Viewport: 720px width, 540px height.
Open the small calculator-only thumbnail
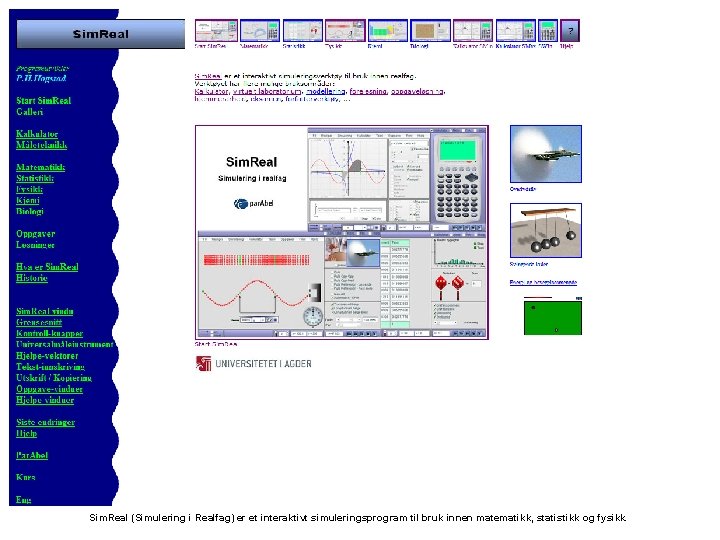click(548, 31)
